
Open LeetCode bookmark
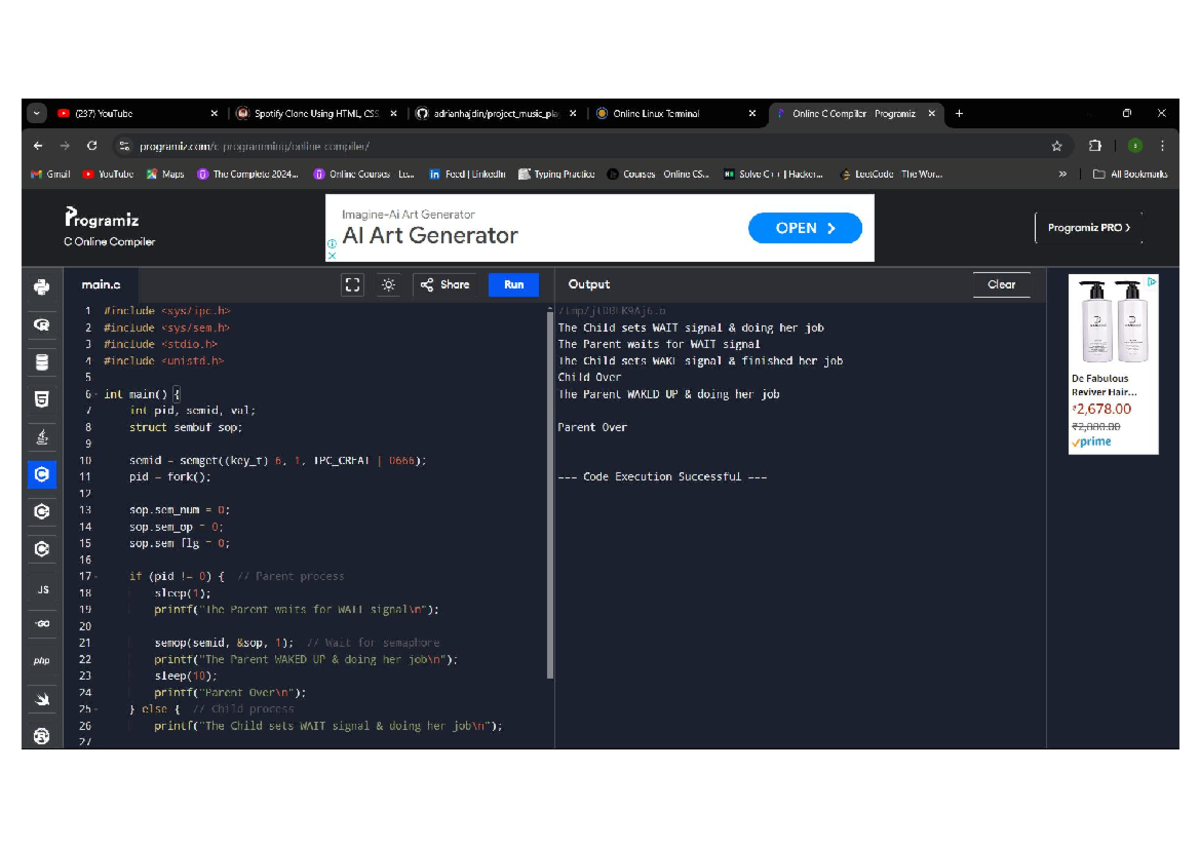tap(891, 174)
